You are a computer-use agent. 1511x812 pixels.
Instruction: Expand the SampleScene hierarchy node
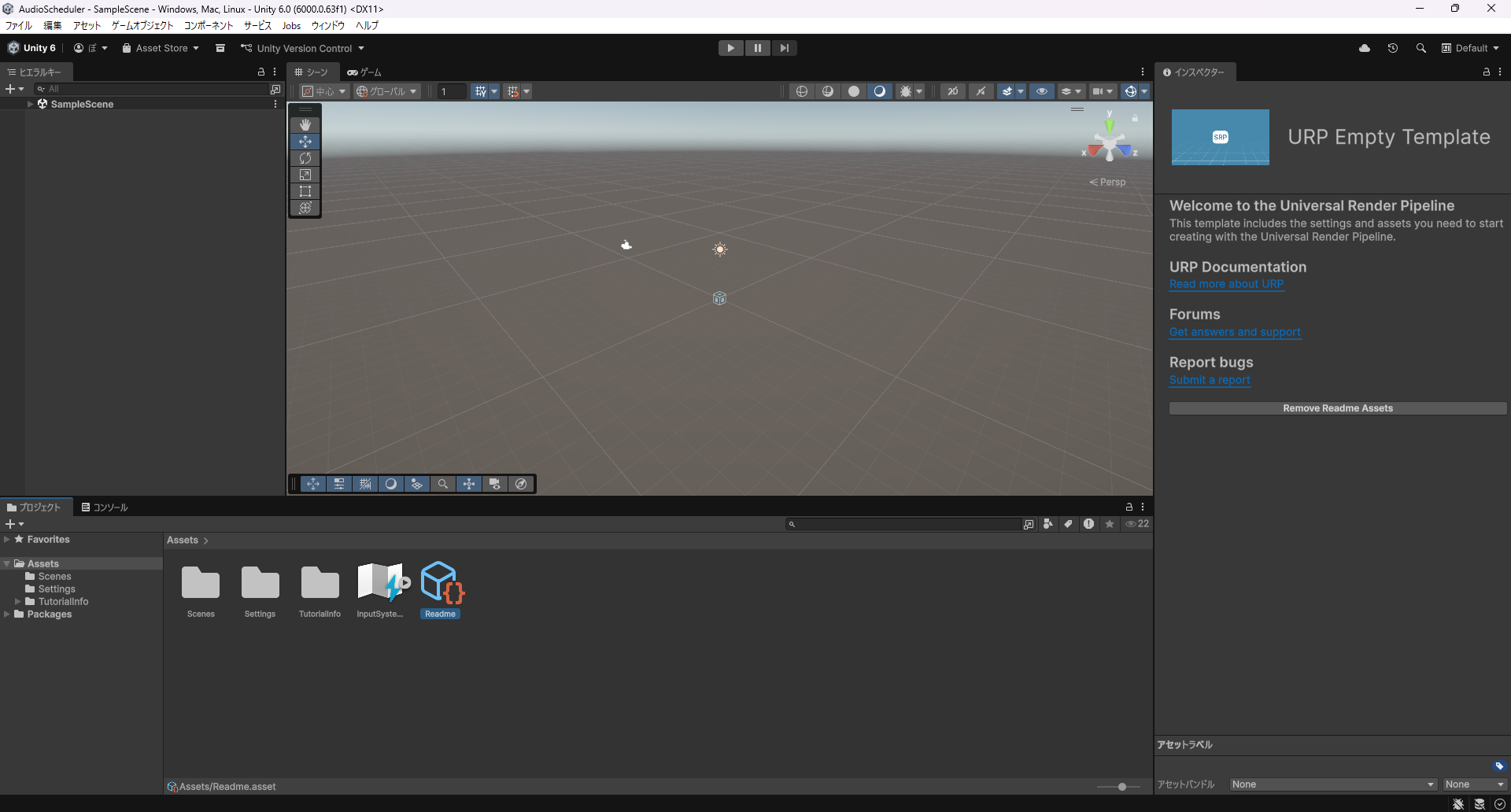(31, 104)
